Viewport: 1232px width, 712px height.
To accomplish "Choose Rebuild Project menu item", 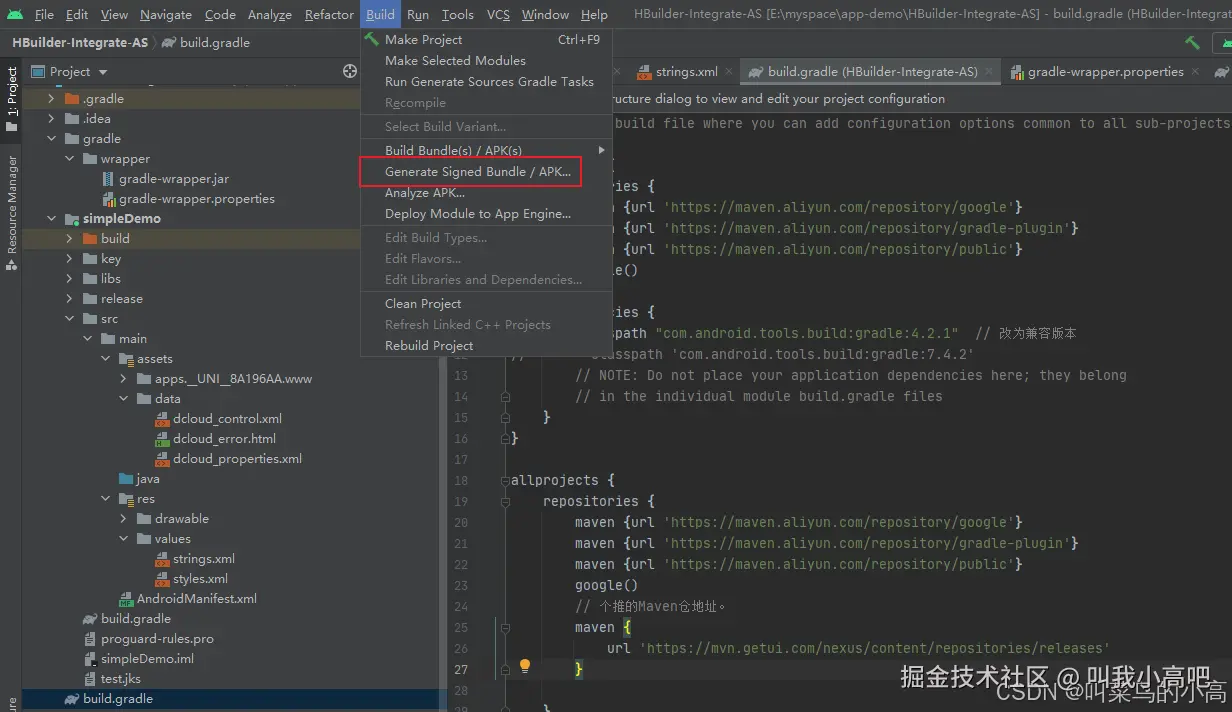I will [486, 345].
